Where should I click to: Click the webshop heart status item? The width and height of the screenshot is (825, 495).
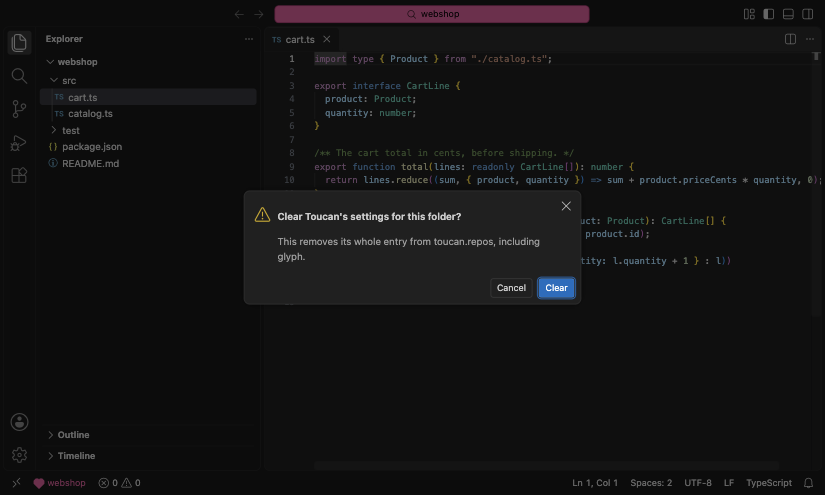[x=59, y=482]
